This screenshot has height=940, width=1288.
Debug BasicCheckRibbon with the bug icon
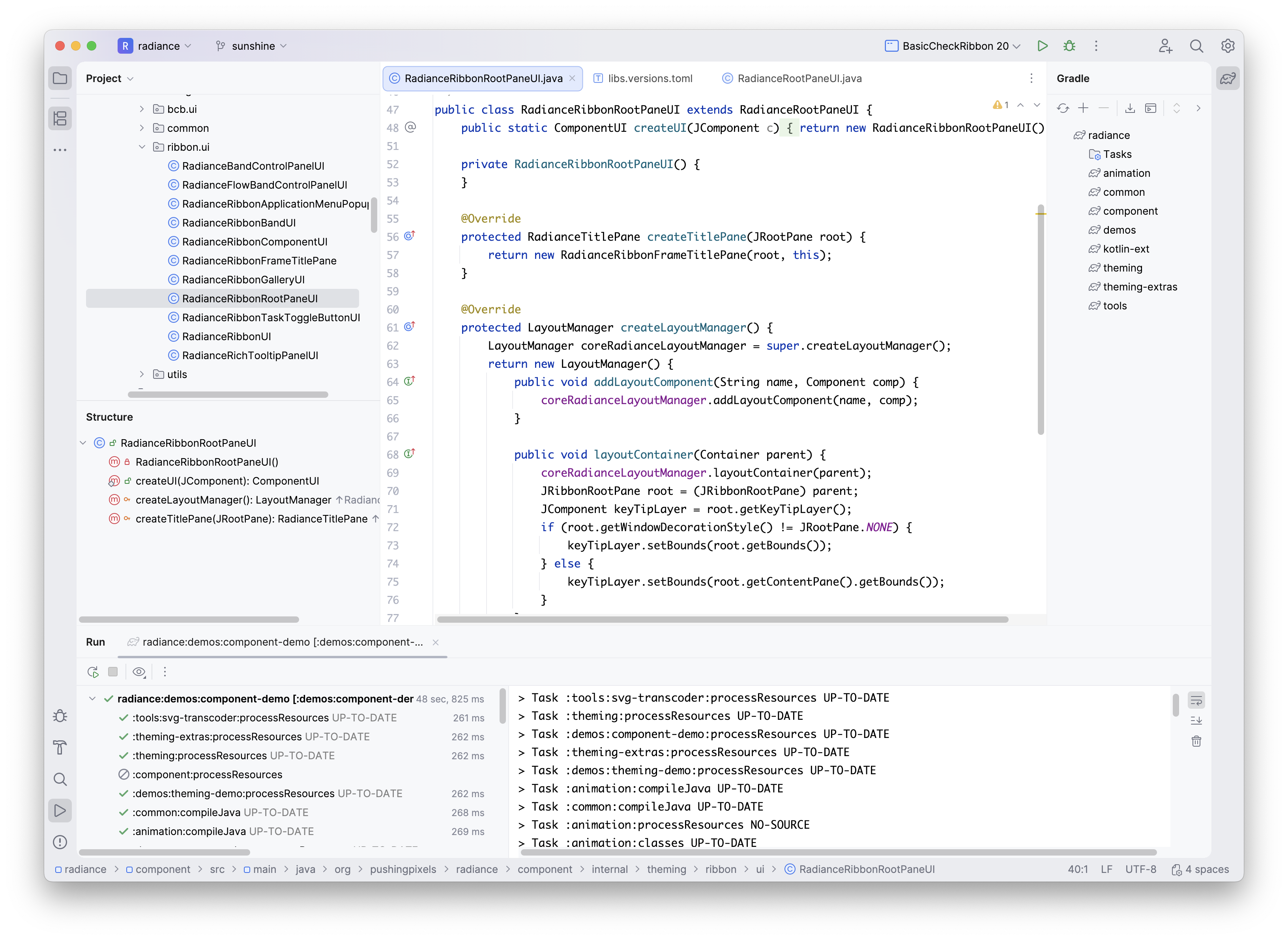pos(1069,46)
